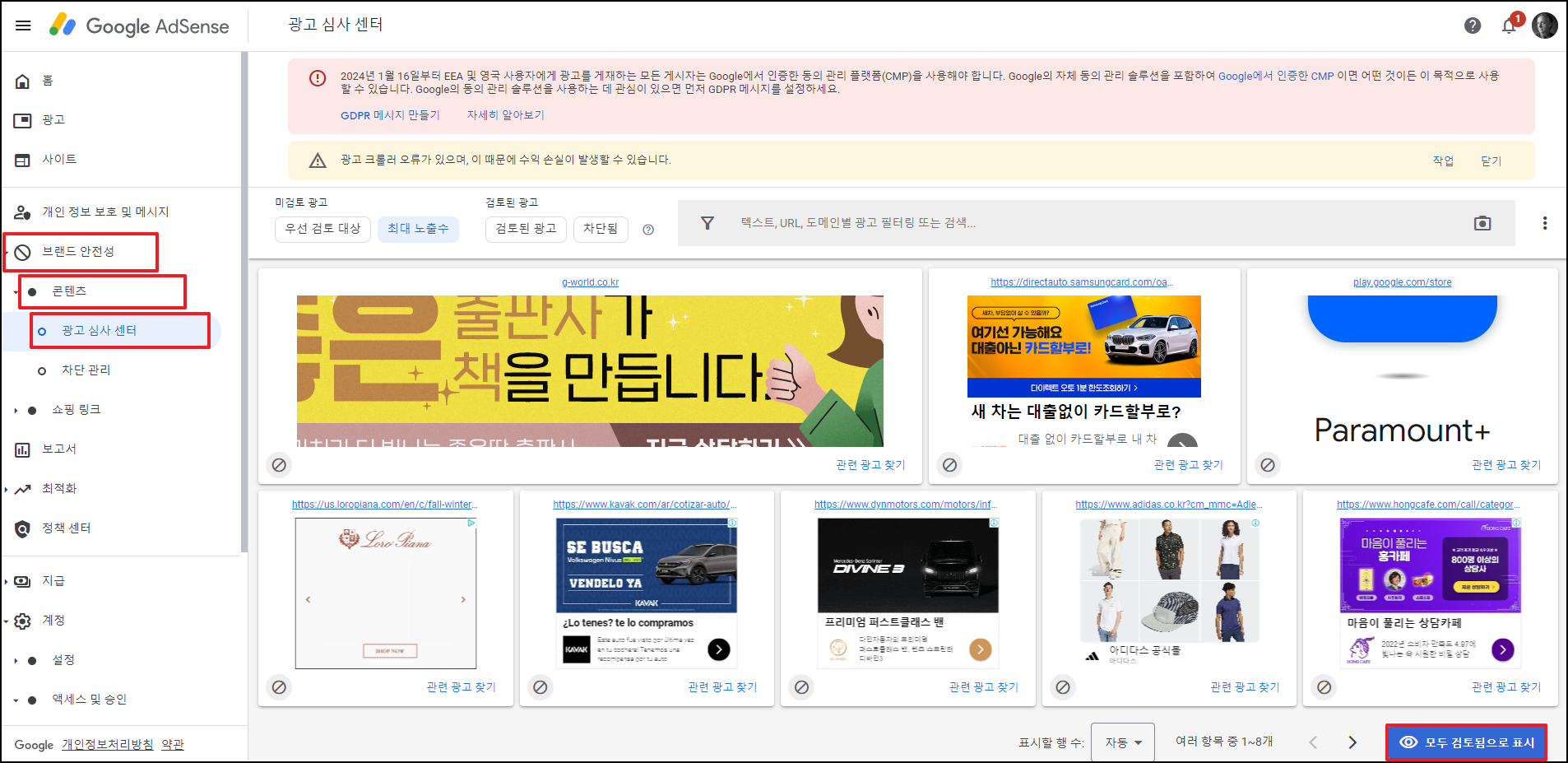This screenshot has height=763, width=1568.
Task: Block the adidas ad
Action: tap(1063, 687)
